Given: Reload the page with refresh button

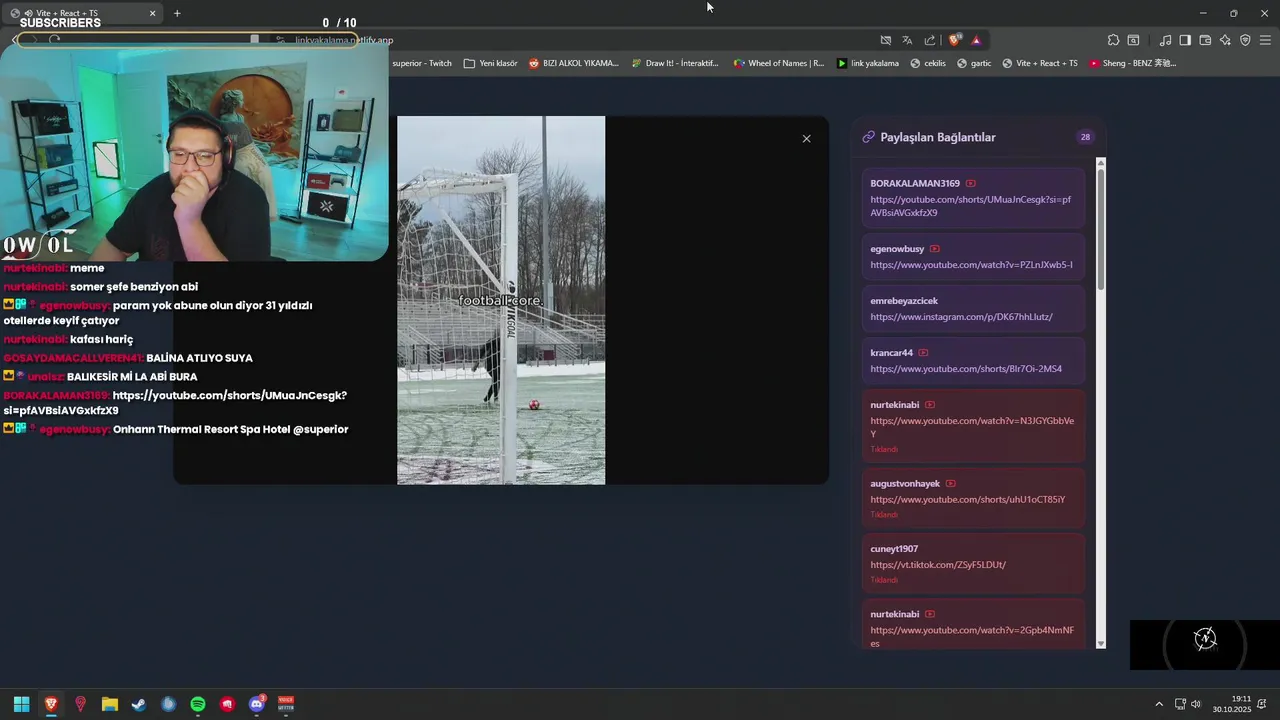Looking at the screenshot, I should tap(54, 40).
